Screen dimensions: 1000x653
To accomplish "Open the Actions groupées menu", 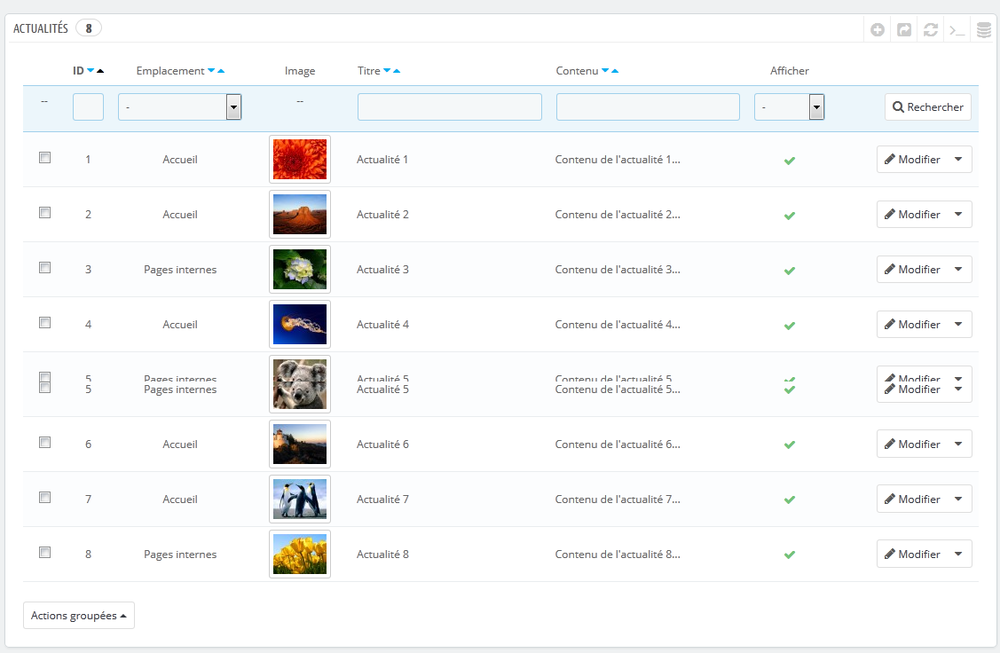I will coord(79,616).
